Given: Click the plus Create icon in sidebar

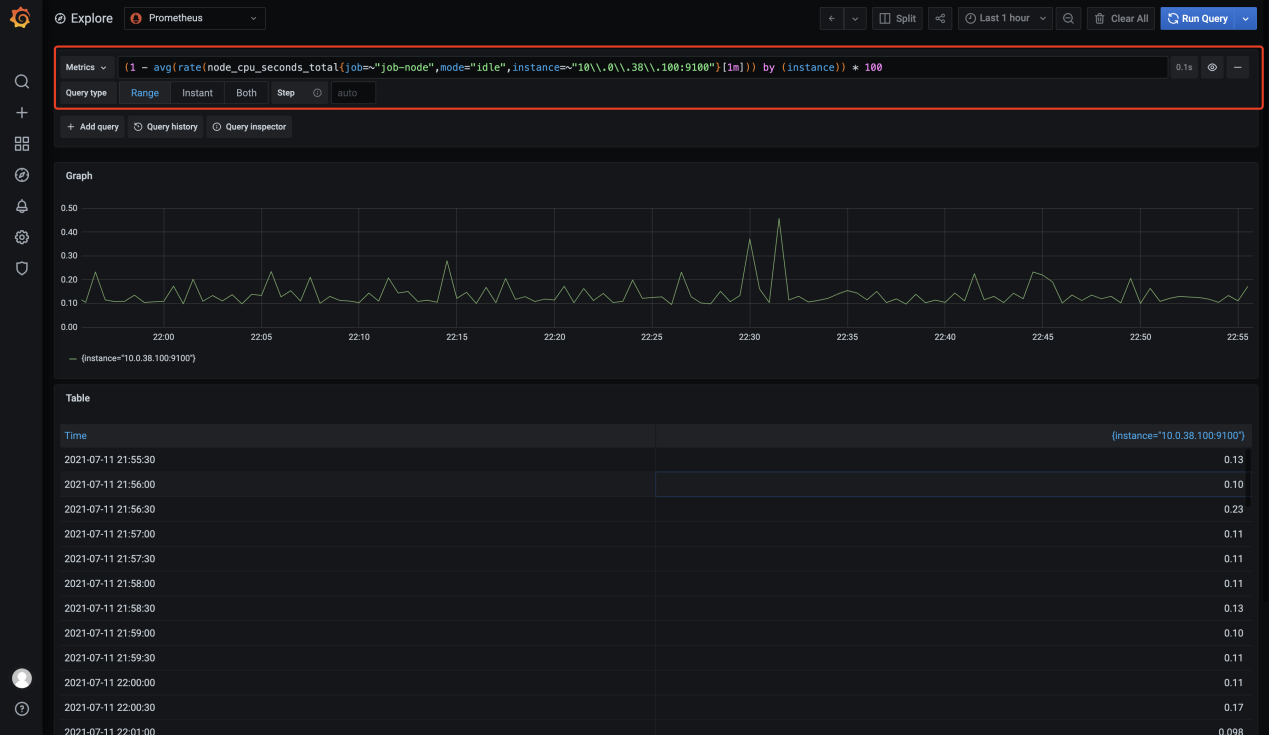Looking at the screenshot, I should (22, 113).
